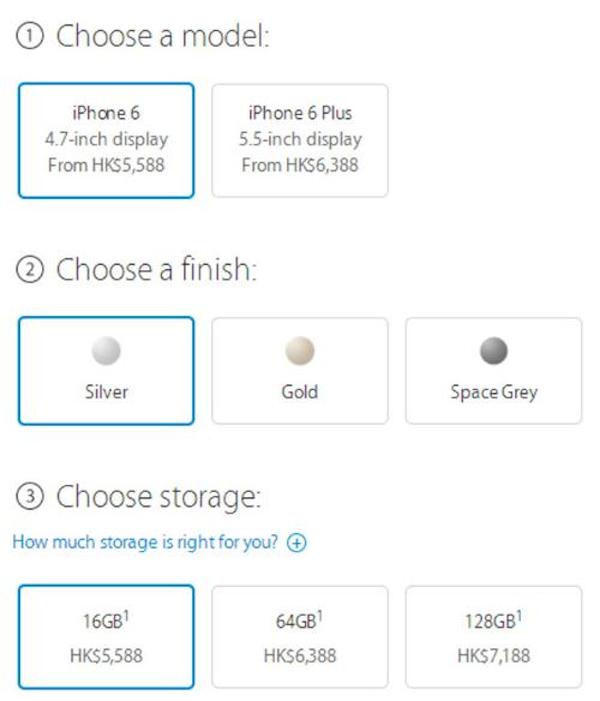Click the footnote superscript beside 16GB
Screen dimensions: 600x701
pyautogui.click(x=127, y=615)
